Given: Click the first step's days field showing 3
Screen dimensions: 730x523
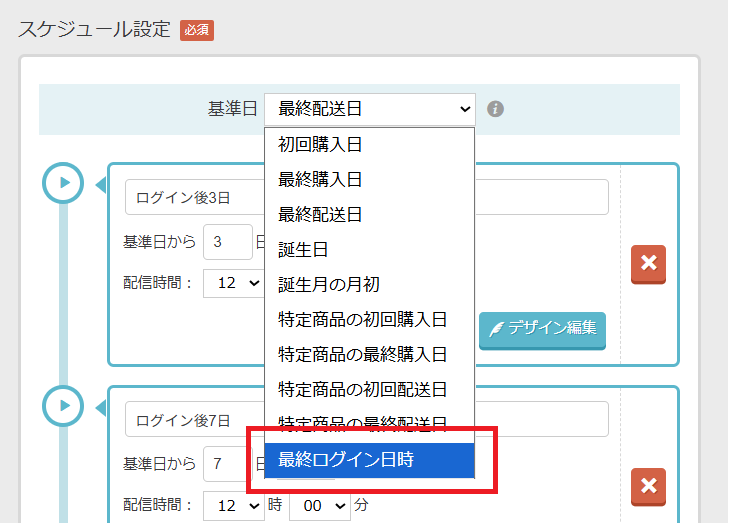Looking at the screenshot, I should [x=227, y=242].
